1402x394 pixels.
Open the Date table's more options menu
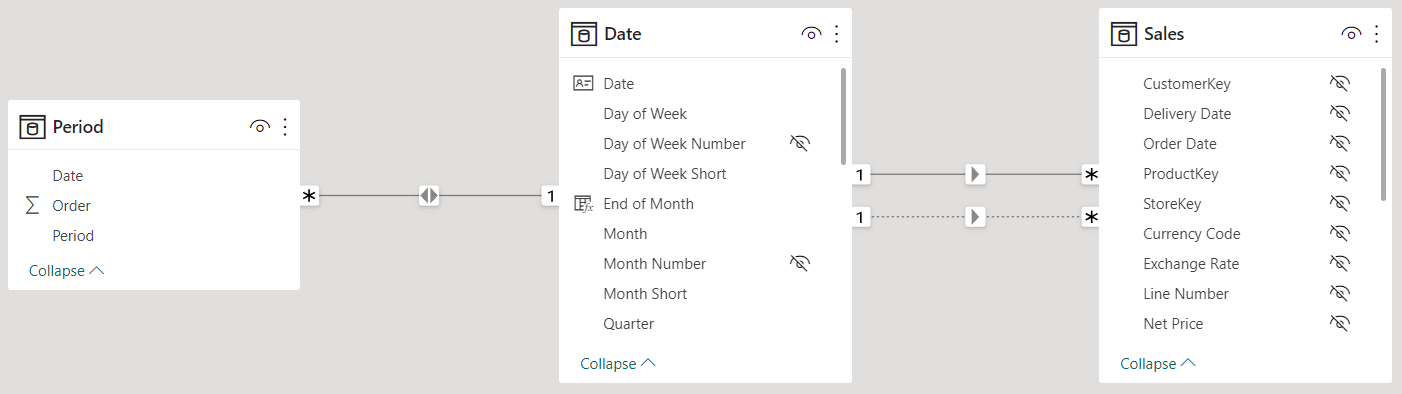pyautogui.click(x=837, y=34)
